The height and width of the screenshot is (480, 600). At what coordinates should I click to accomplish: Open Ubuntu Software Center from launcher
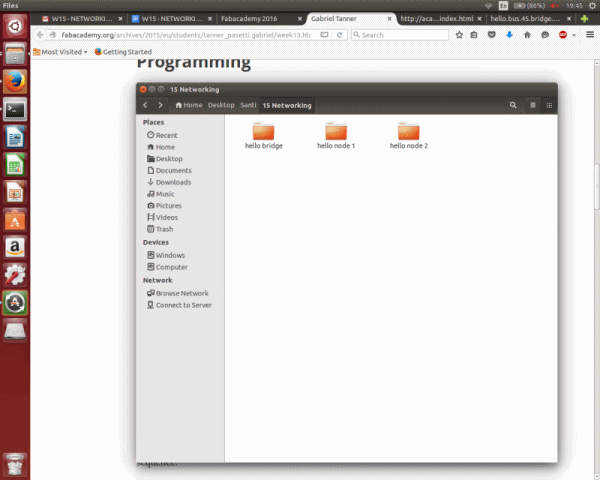point(15,220)
